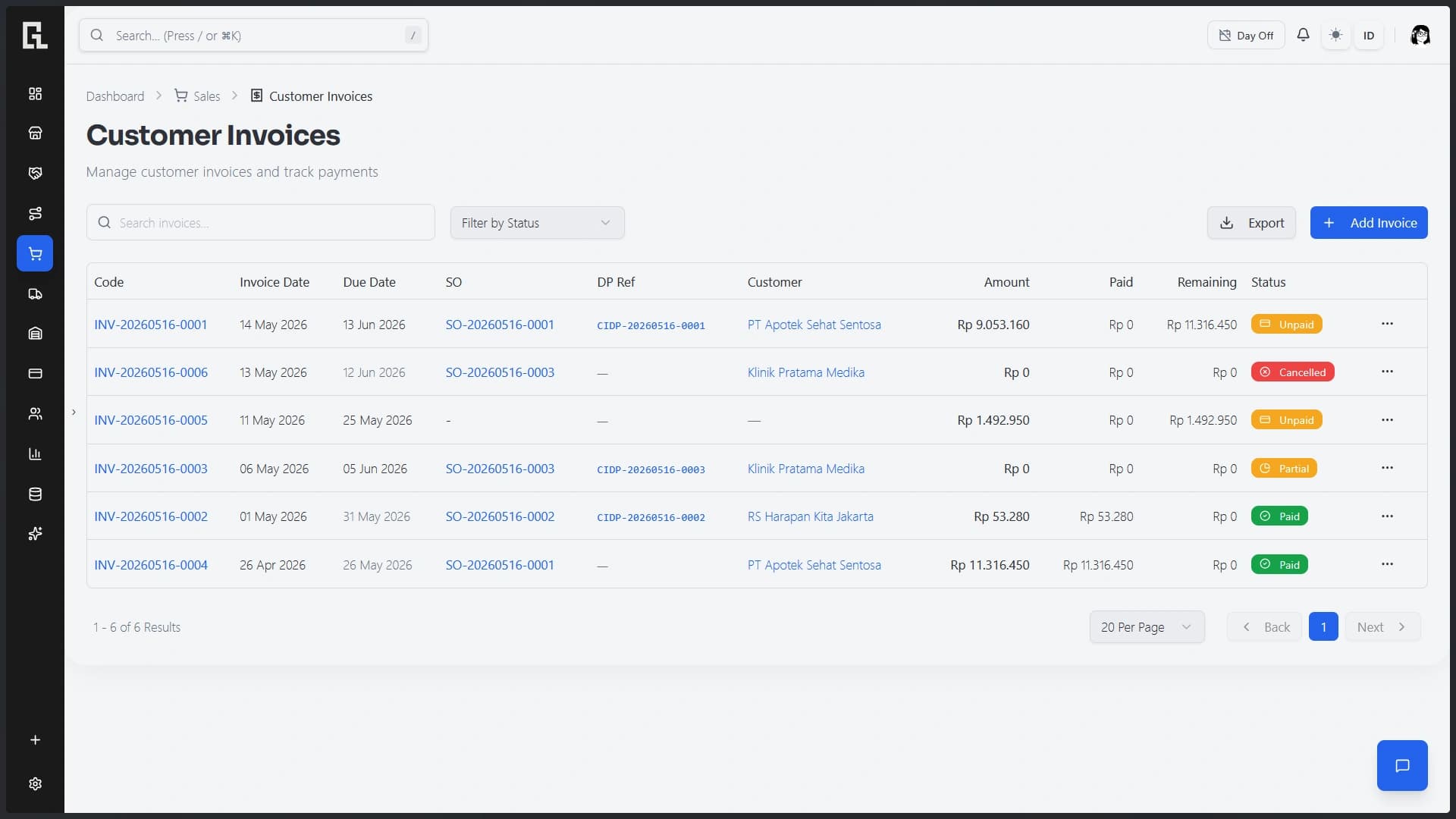Click the plus icon in sidebar bottom
Image resolution: width=1456 pixels, height=819 pixels.
pyautogui.click(x=35, y=740)
